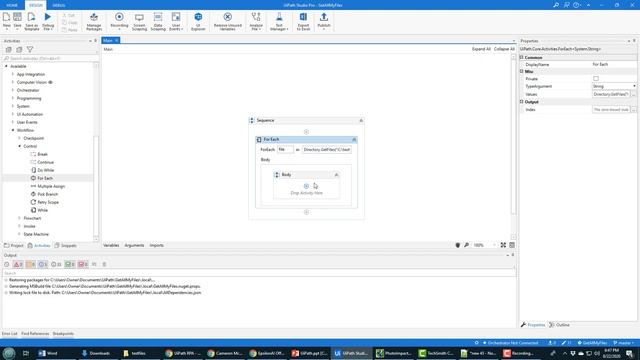Screen dimensions: 640x360
Task: Start Recording from ribbon
Action: coord(119,21)
